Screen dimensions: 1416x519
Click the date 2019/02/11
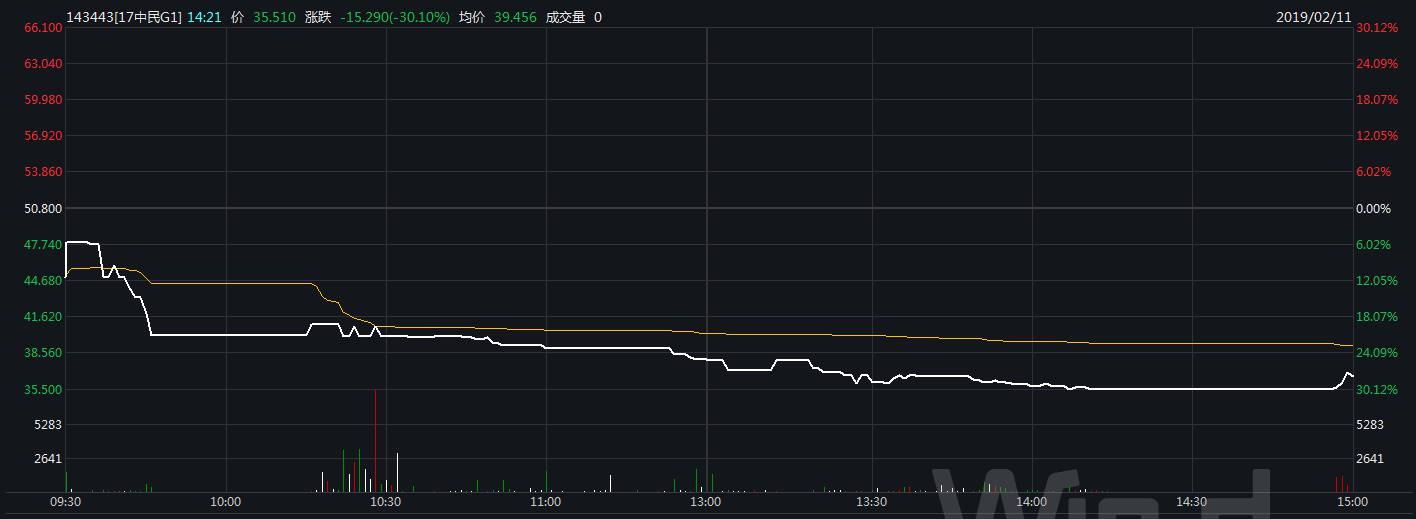1314,17
